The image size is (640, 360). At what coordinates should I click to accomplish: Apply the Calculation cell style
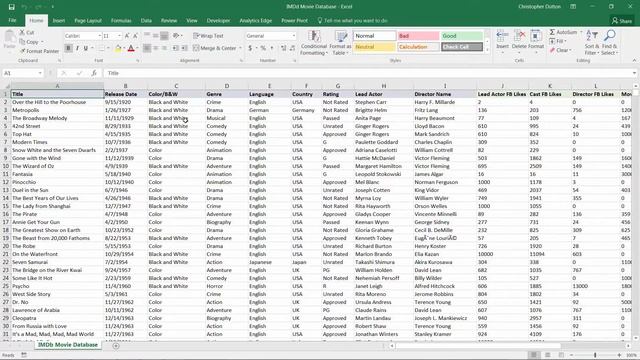tap(418, 47)
